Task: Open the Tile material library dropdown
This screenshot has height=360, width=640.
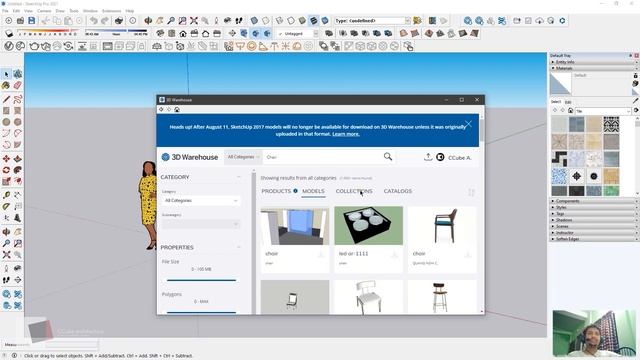Action: pos(603,111)
